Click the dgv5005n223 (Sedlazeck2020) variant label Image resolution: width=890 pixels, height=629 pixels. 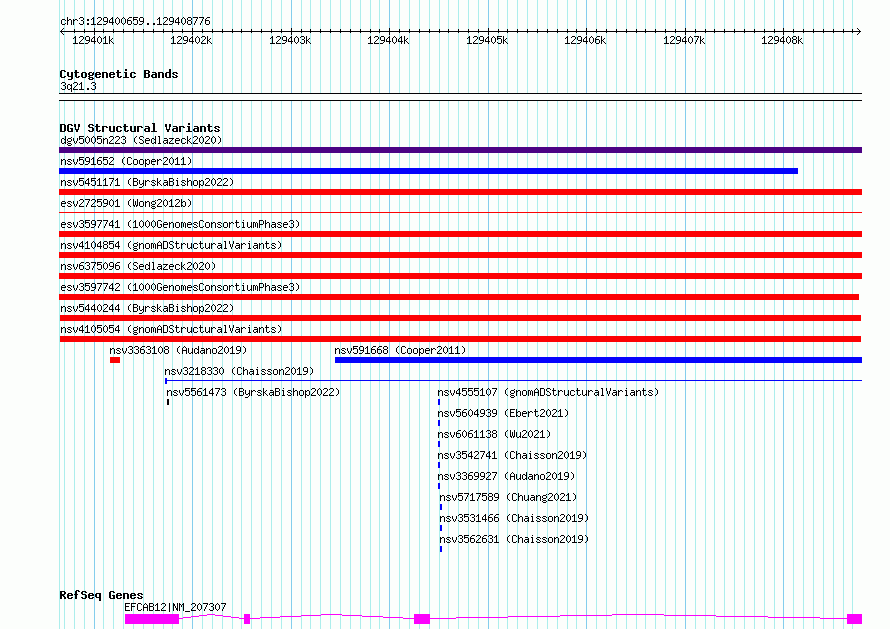click(x=141, y=140)
